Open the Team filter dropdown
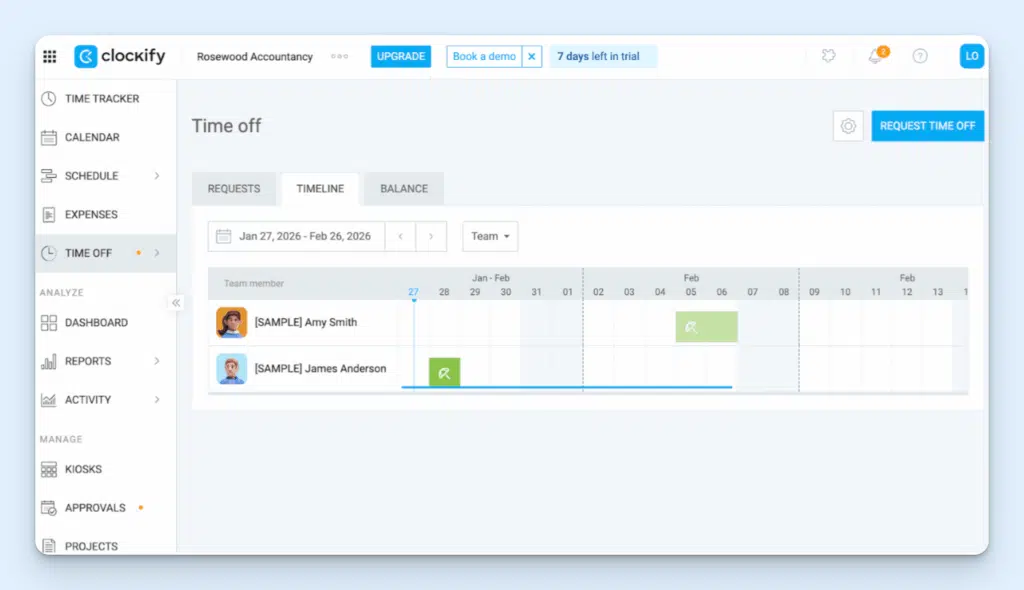This screenshot has width=1024, height=590. click(489, 236)
